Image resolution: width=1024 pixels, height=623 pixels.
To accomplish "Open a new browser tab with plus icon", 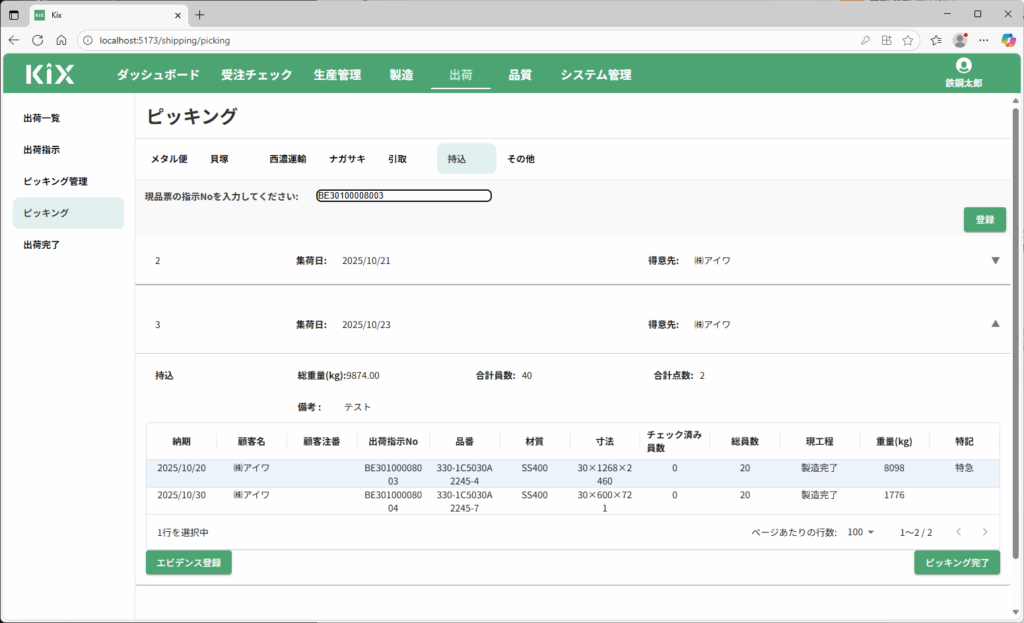I will point(200,14).
